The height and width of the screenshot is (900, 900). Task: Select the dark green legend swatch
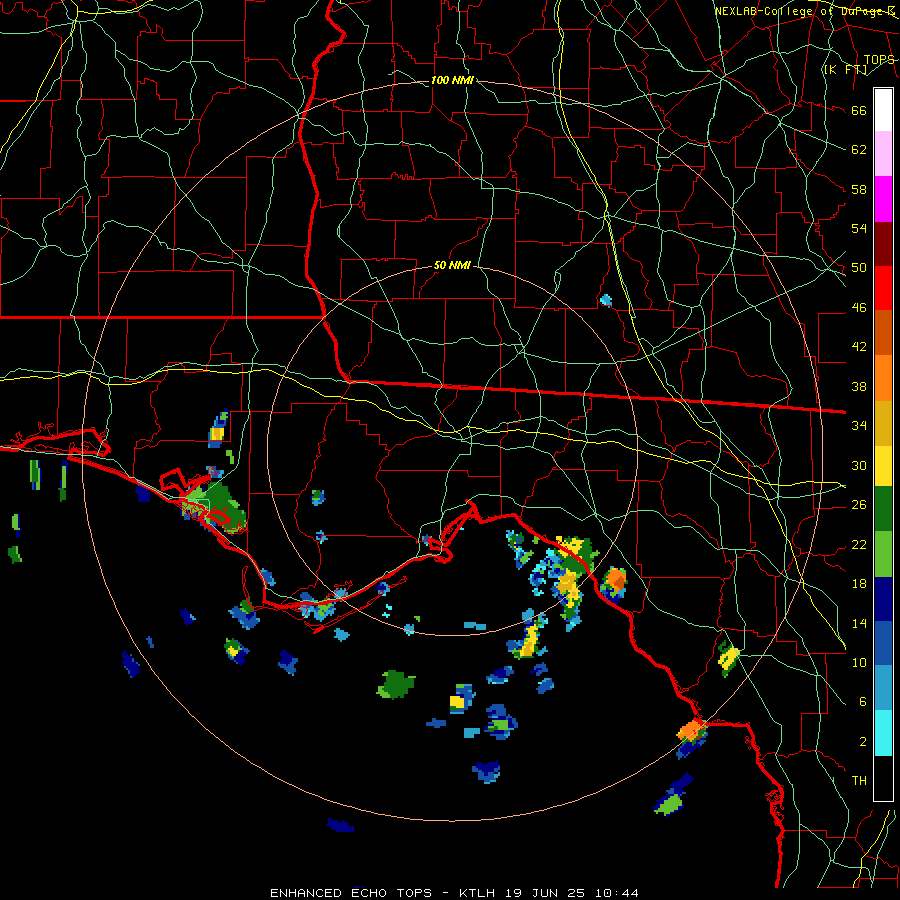point(883,509)
